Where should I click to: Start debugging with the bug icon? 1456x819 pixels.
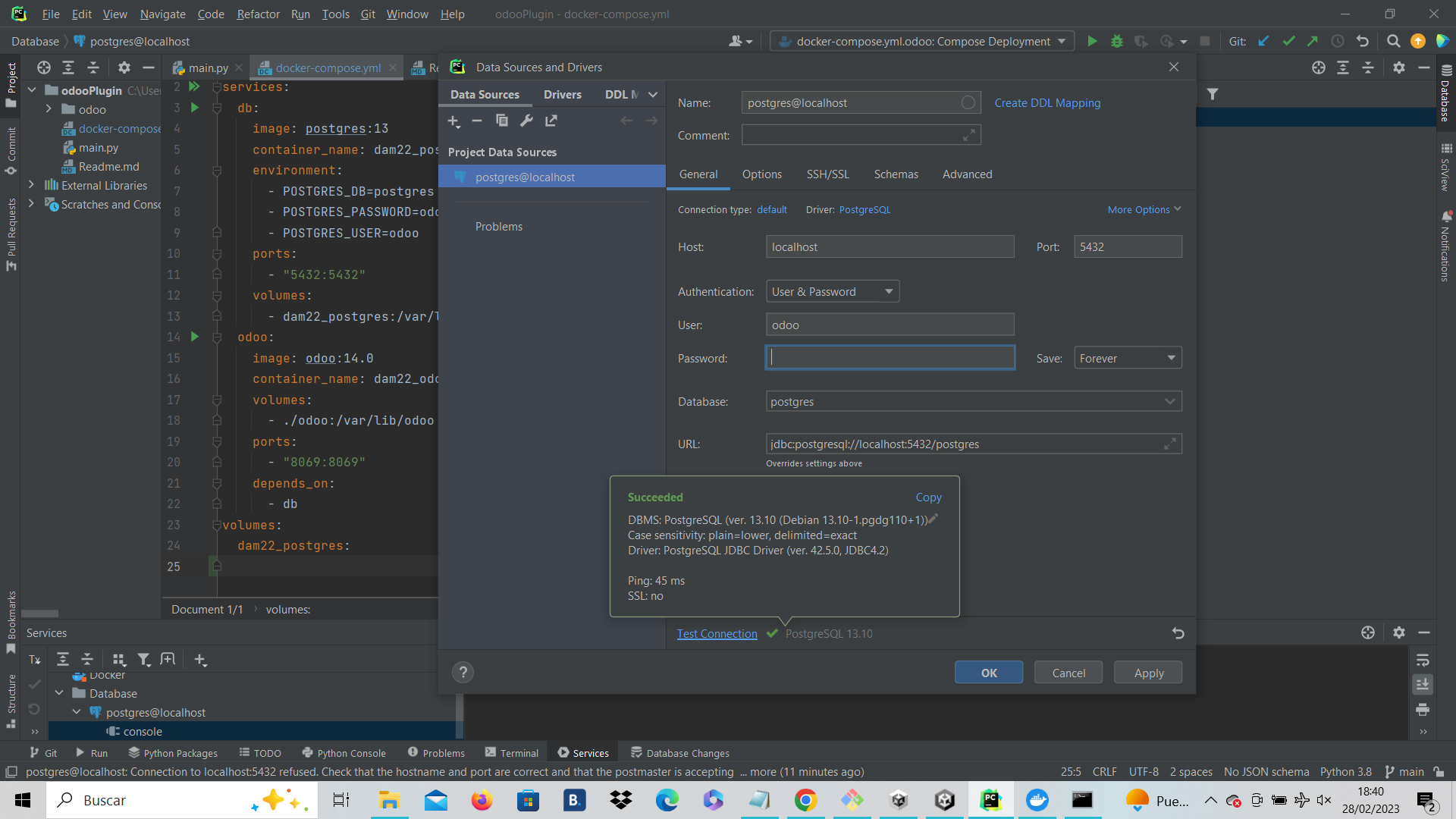pos(1116,41)
